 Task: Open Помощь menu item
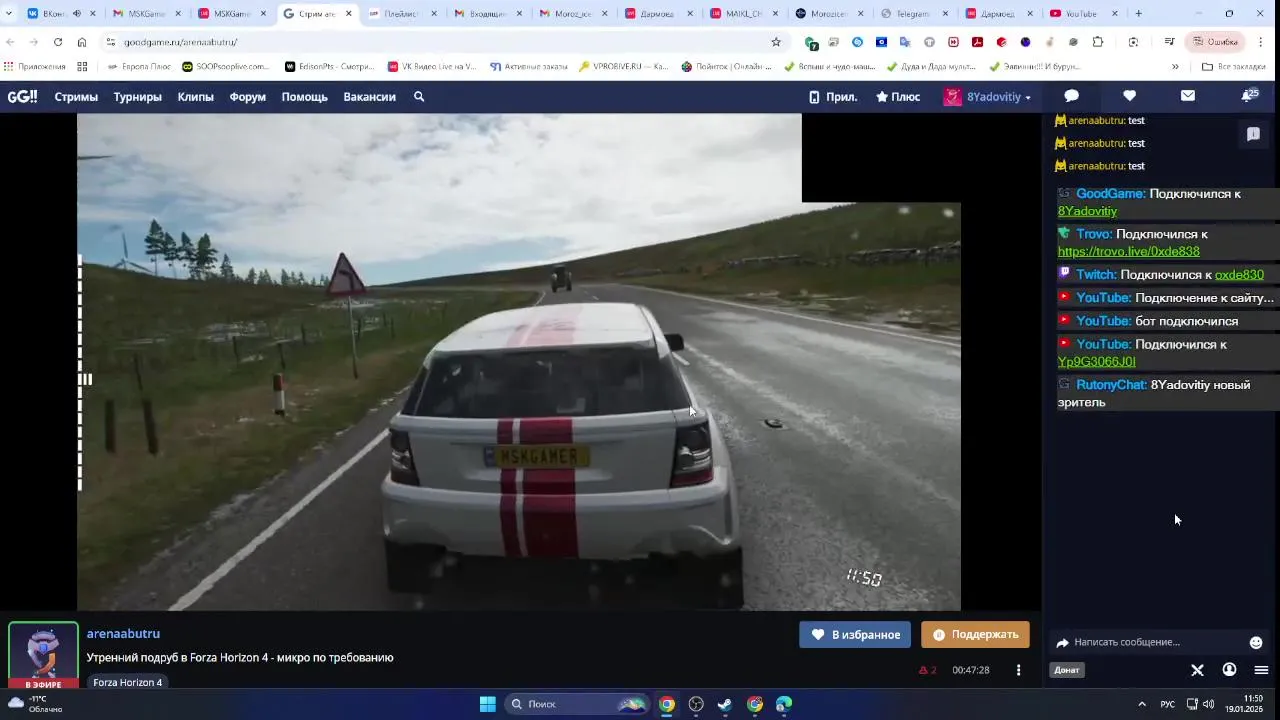pos(305,97)
